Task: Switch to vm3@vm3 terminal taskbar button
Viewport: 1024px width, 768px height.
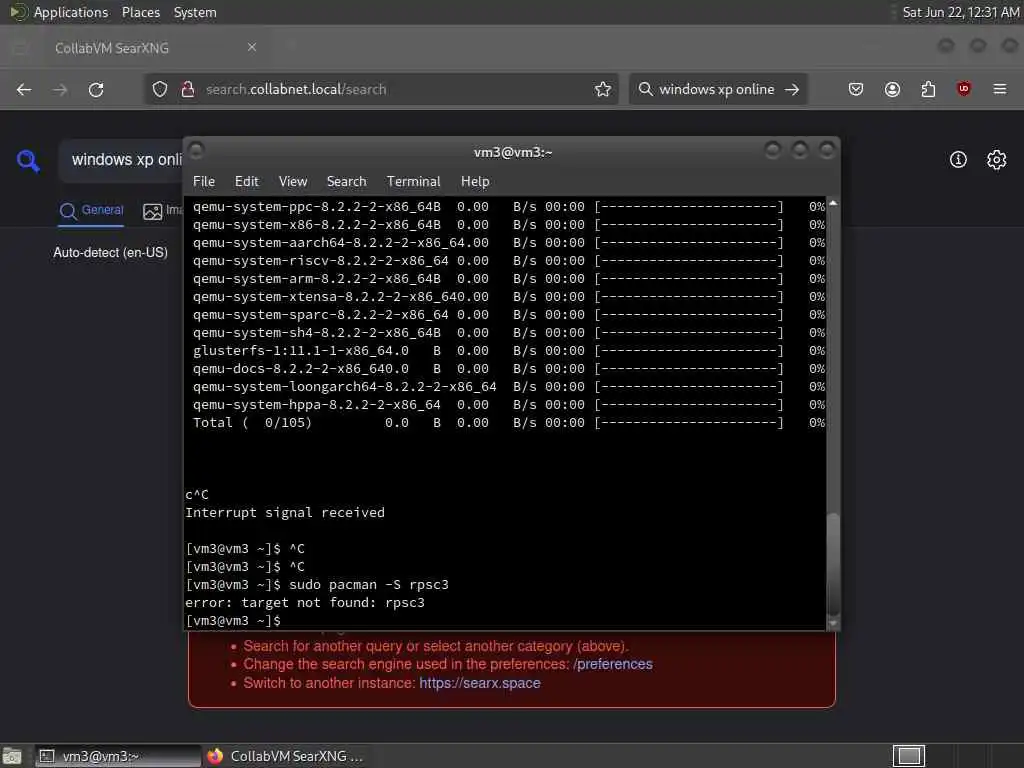Action: click(x=118, y=756)
